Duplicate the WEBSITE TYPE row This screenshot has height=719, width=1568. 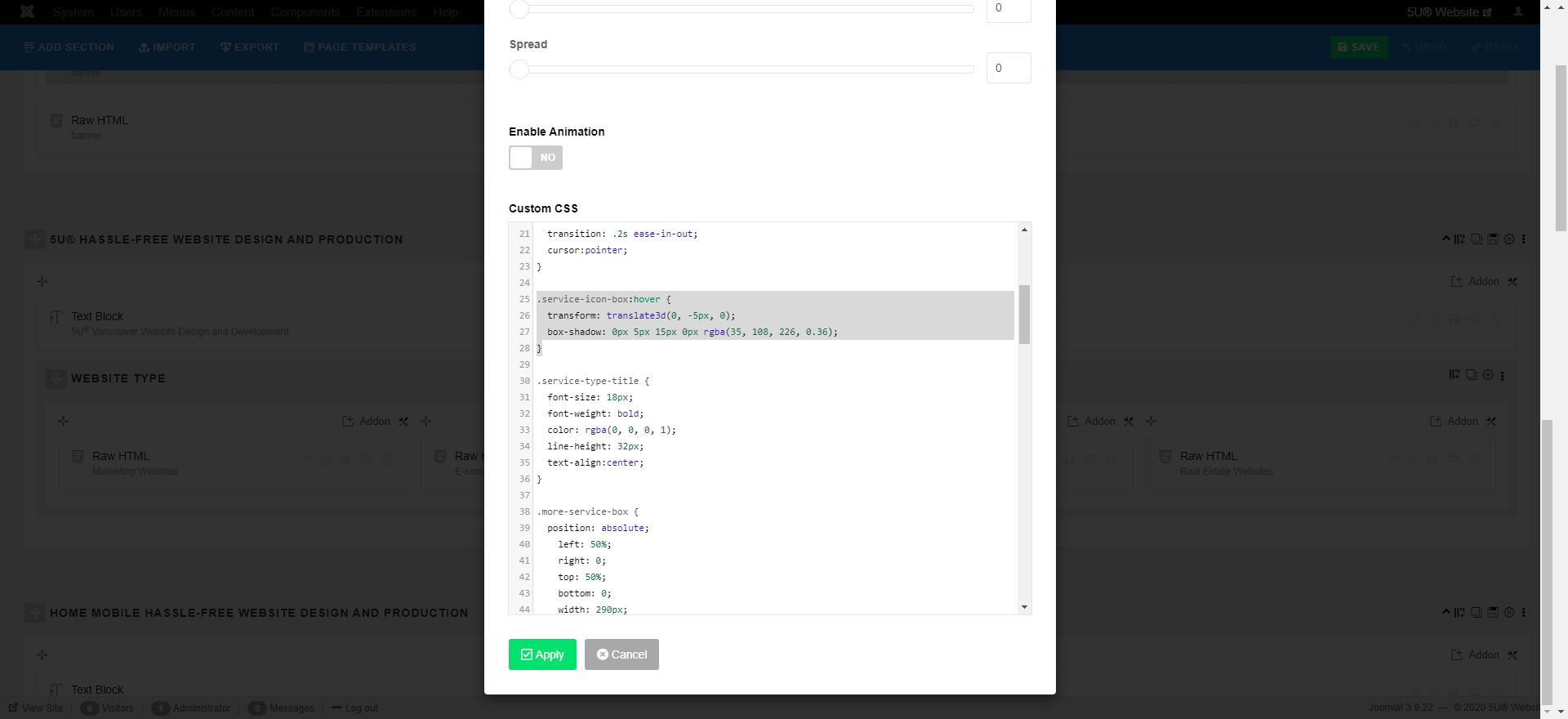(1472, 375)
